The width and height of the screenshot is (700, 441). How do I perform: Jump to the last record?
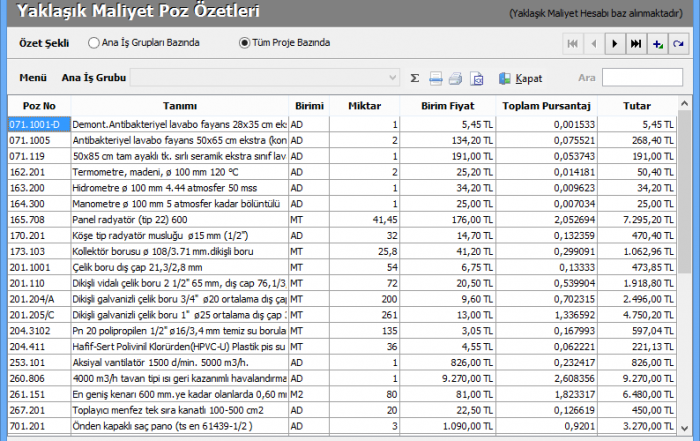pyautogui.click(x=636, y=44)
